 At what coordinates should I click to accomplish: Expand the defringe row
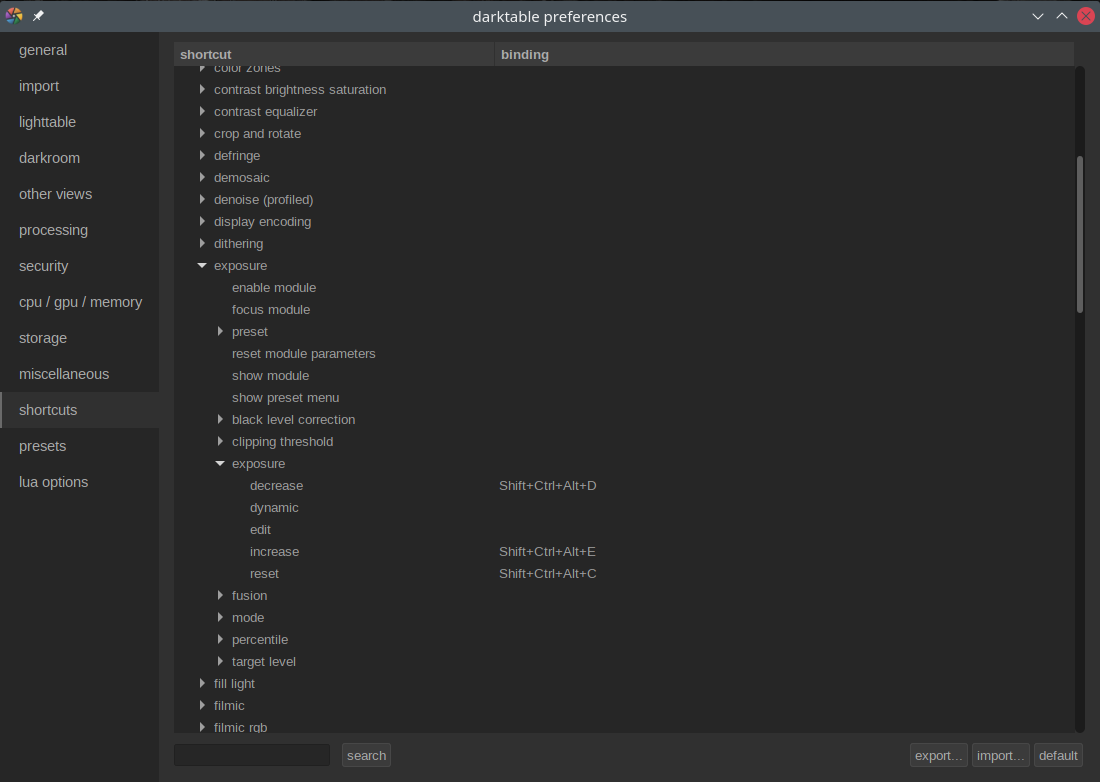(202, 155)
